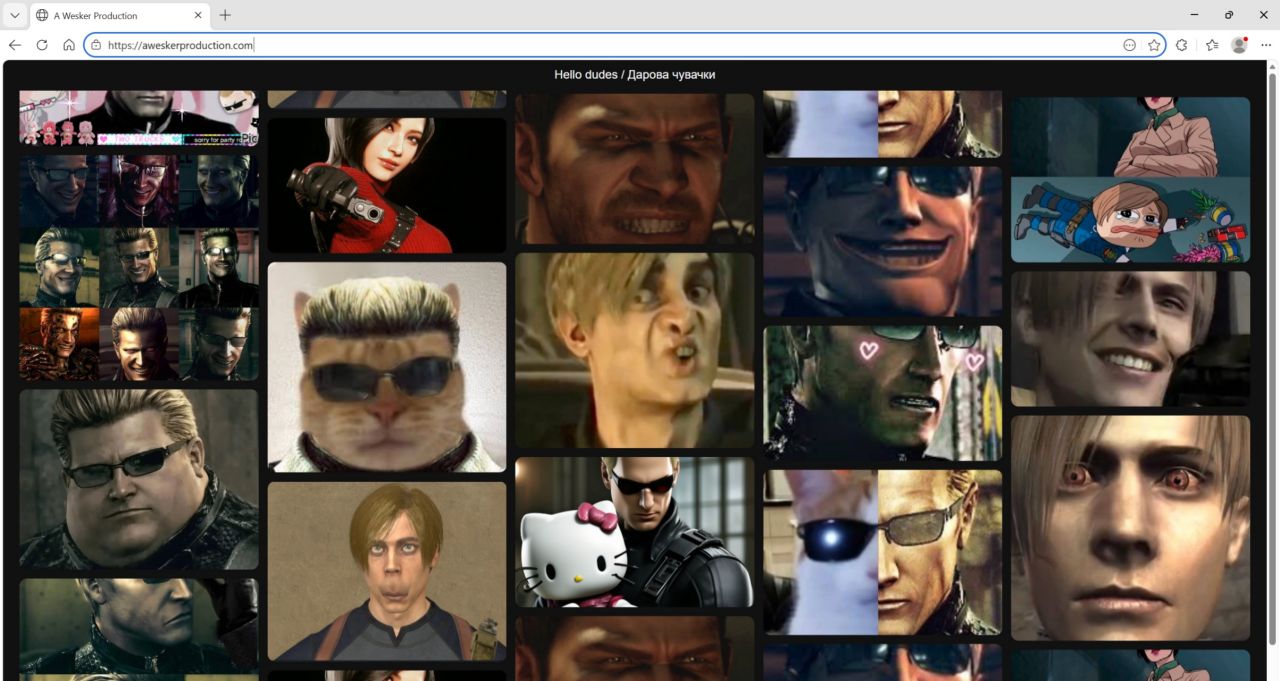This screenshot has width=1280, height=681.
Task: Click the vertical page scrollbar
Action: coord(1272,360)
